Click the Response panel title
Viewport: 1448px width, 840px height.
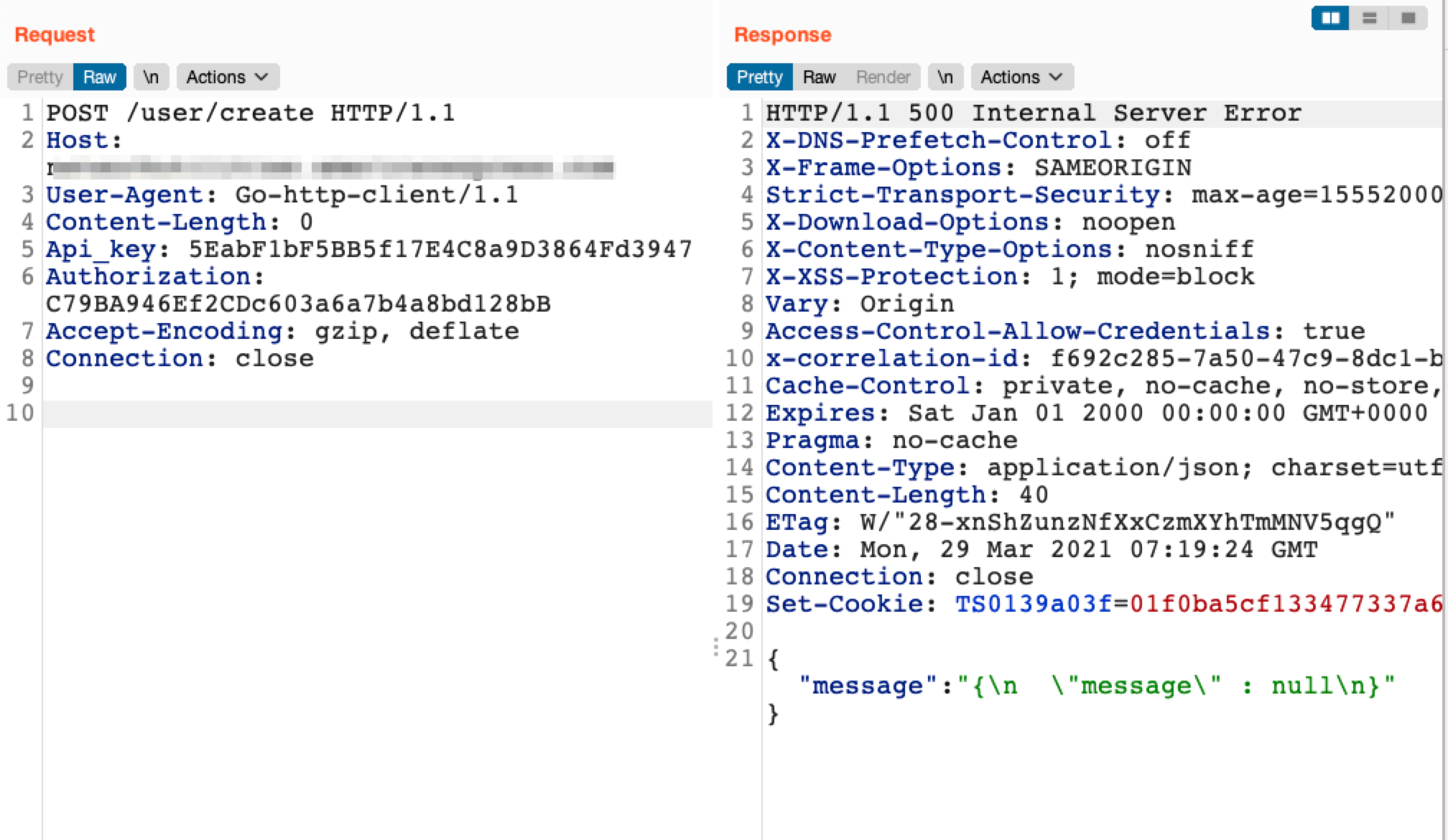pos(783,34)
